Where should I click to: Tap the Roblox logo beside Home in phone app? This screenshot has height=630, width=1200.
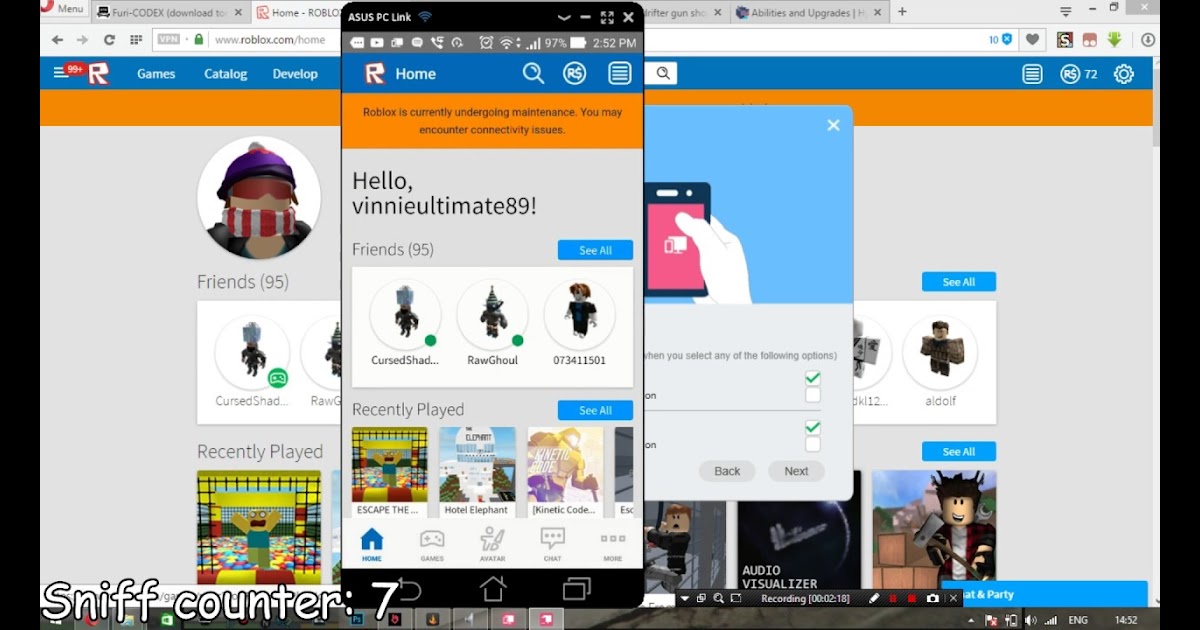375,73
